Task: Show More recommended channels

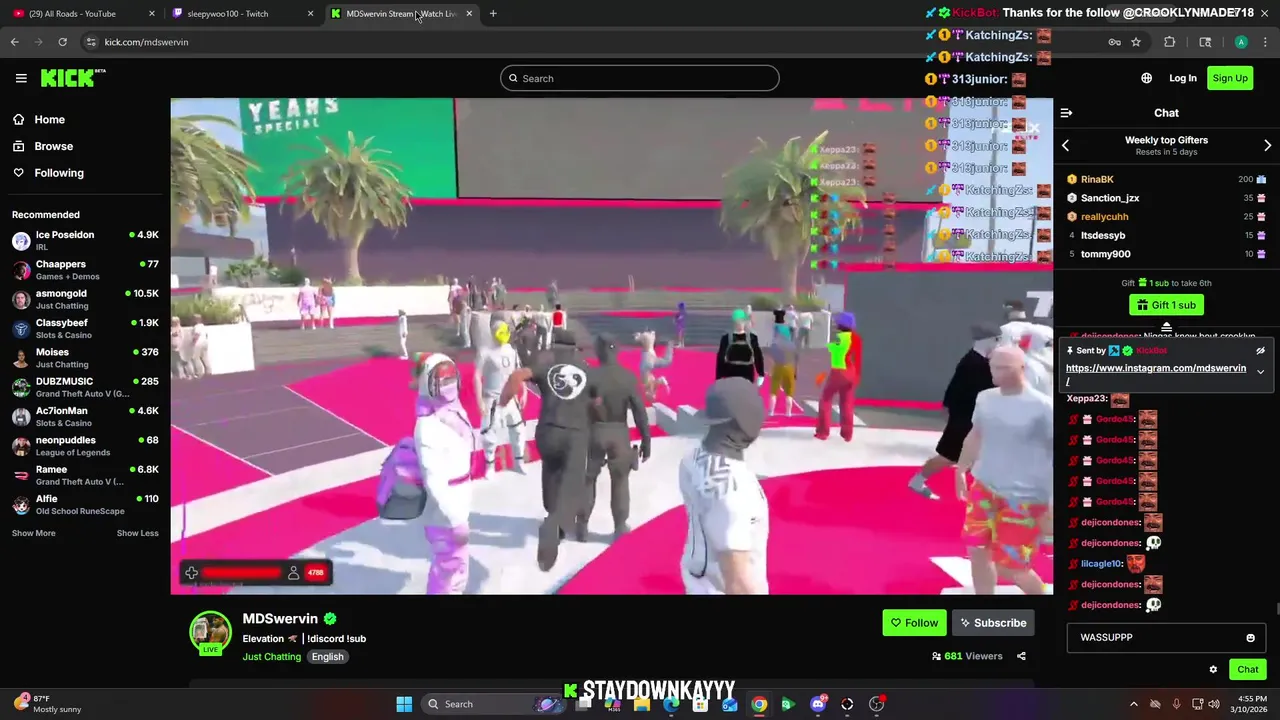Action: tap(33, 533)
